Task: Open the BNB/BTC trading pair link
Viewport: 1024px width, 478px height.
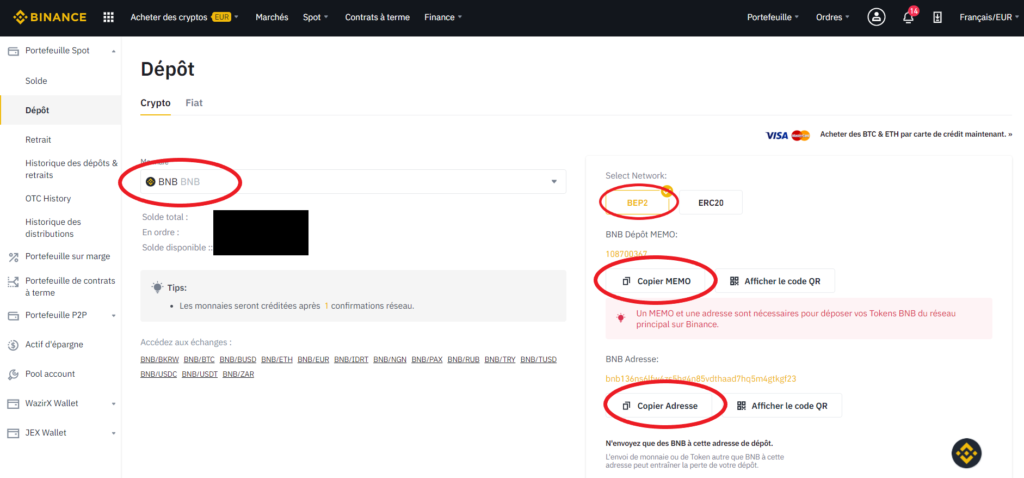Action: tap(199, 360)
